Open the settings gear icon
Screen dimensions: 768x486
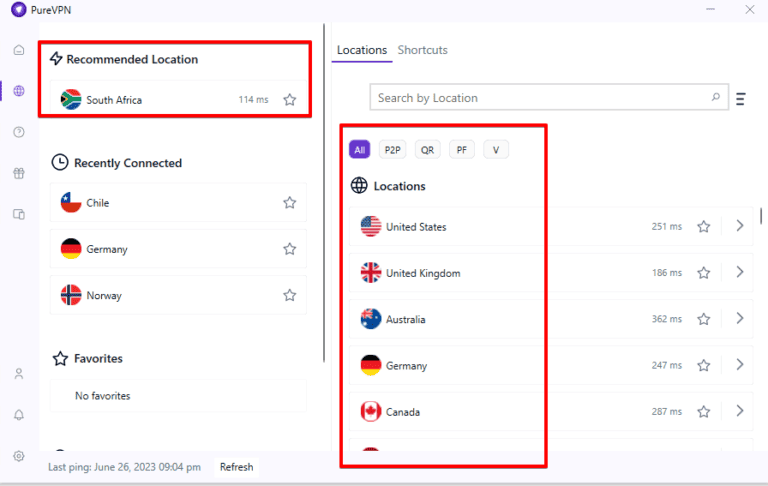click(19, 456)
